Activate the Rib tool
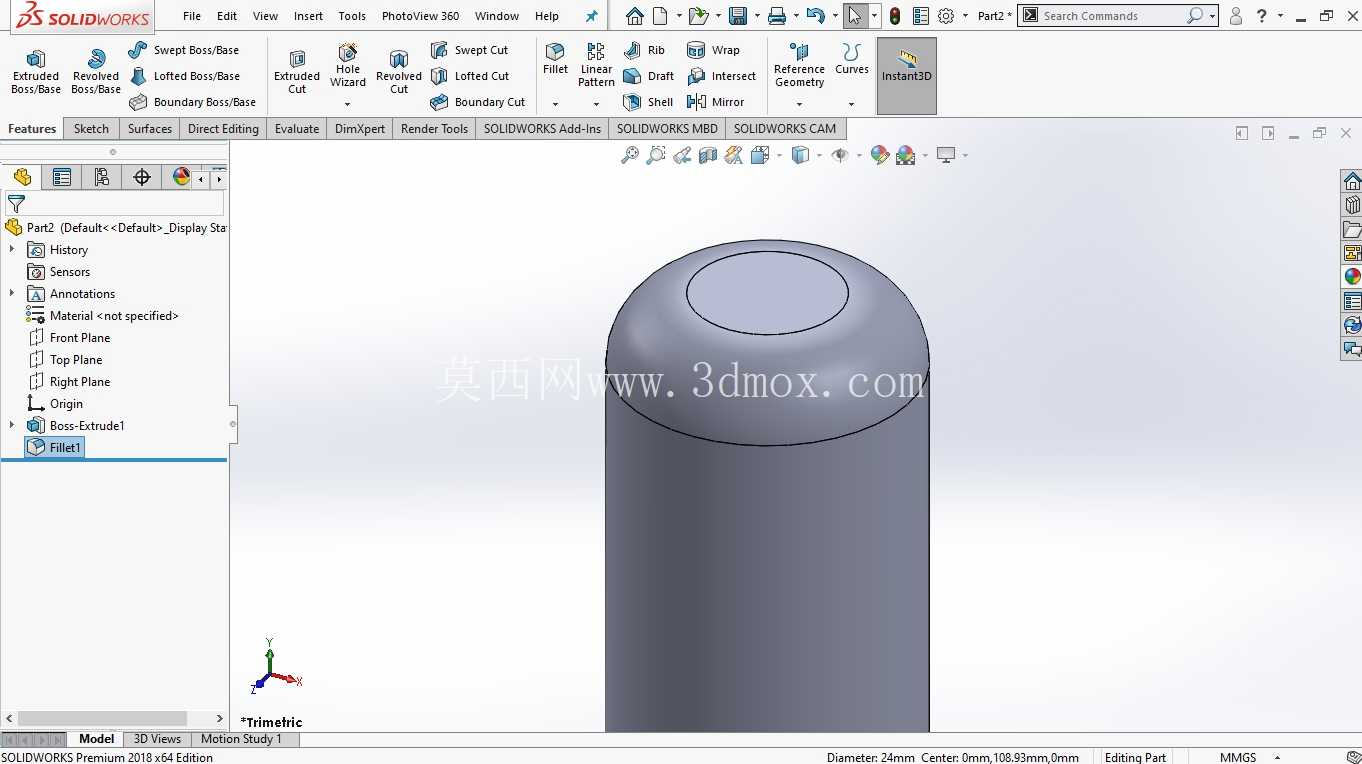Viewport: 1362px width, 764px height. [x=644, y=50]
